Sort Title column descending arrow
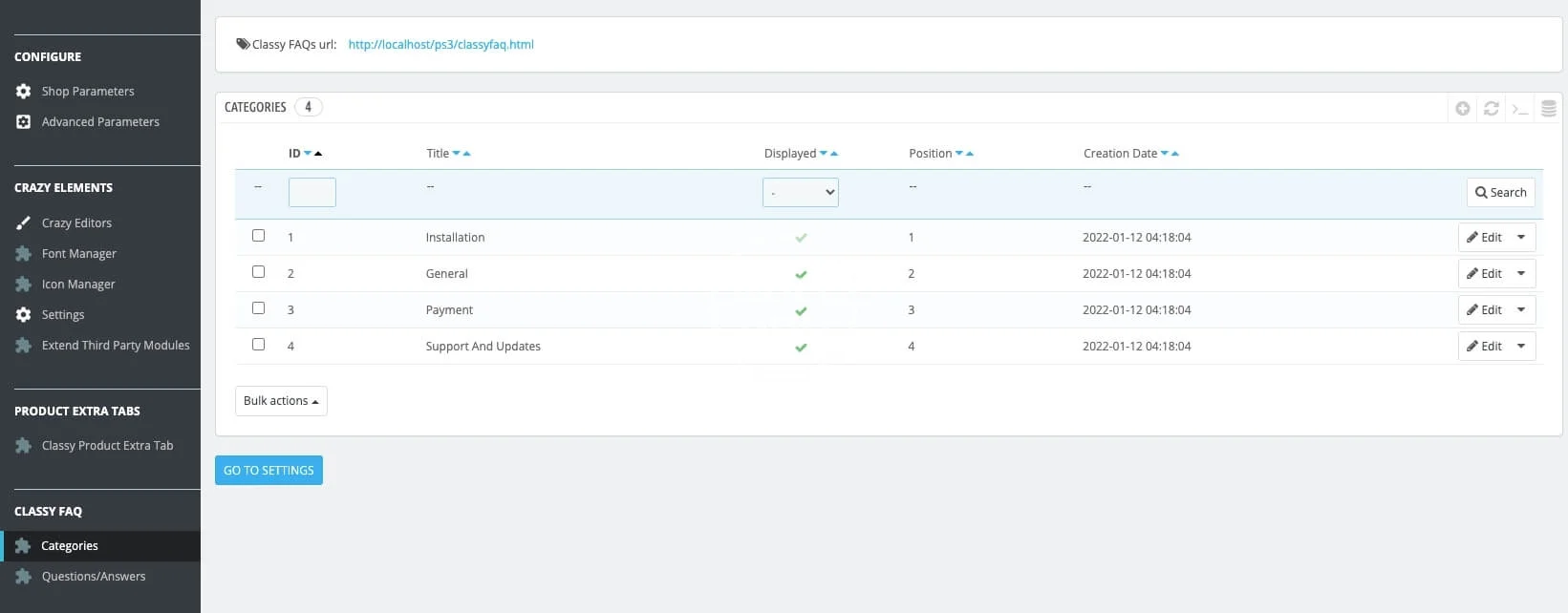Screen dimensions: 1568x613 [x=456, y=154]
